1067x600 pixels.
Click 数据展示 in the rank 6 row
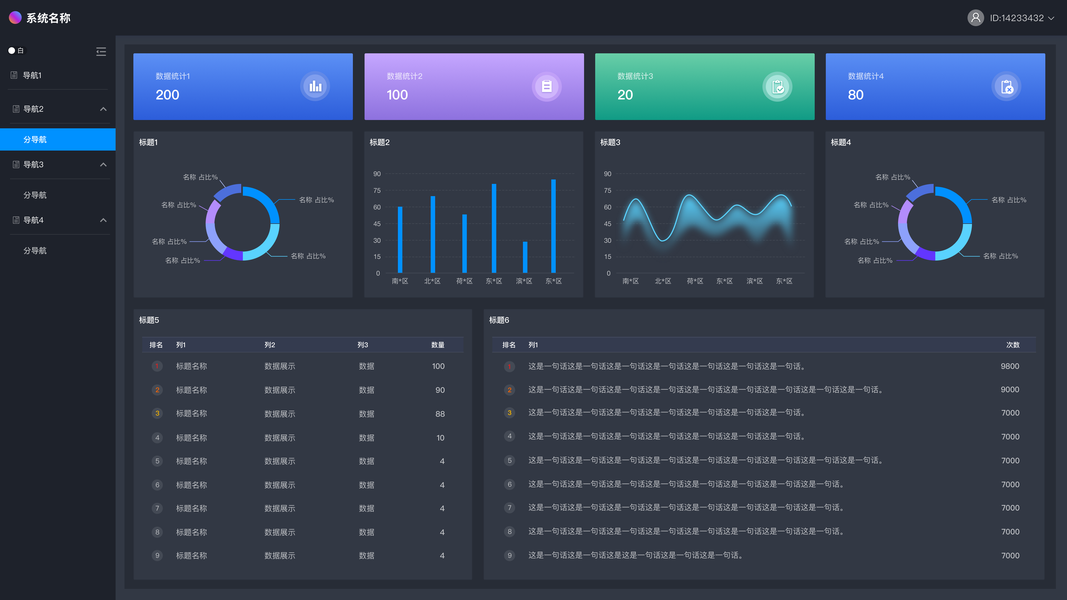pos(280,485)
